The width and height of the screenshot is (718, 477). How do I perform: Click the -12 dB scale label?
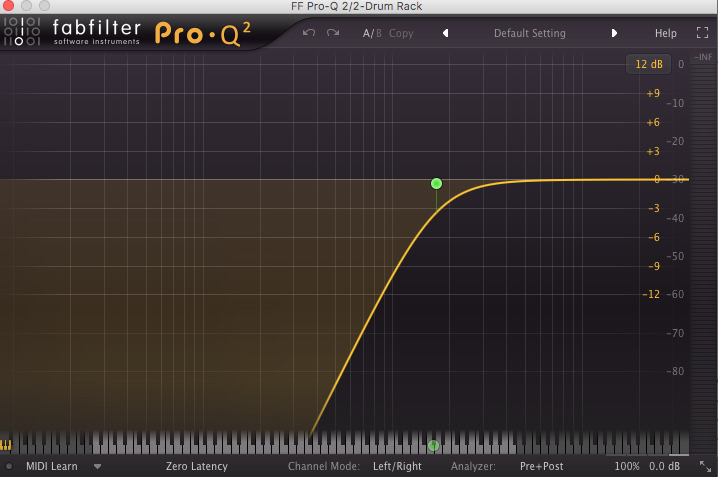(x=651, y=294)
